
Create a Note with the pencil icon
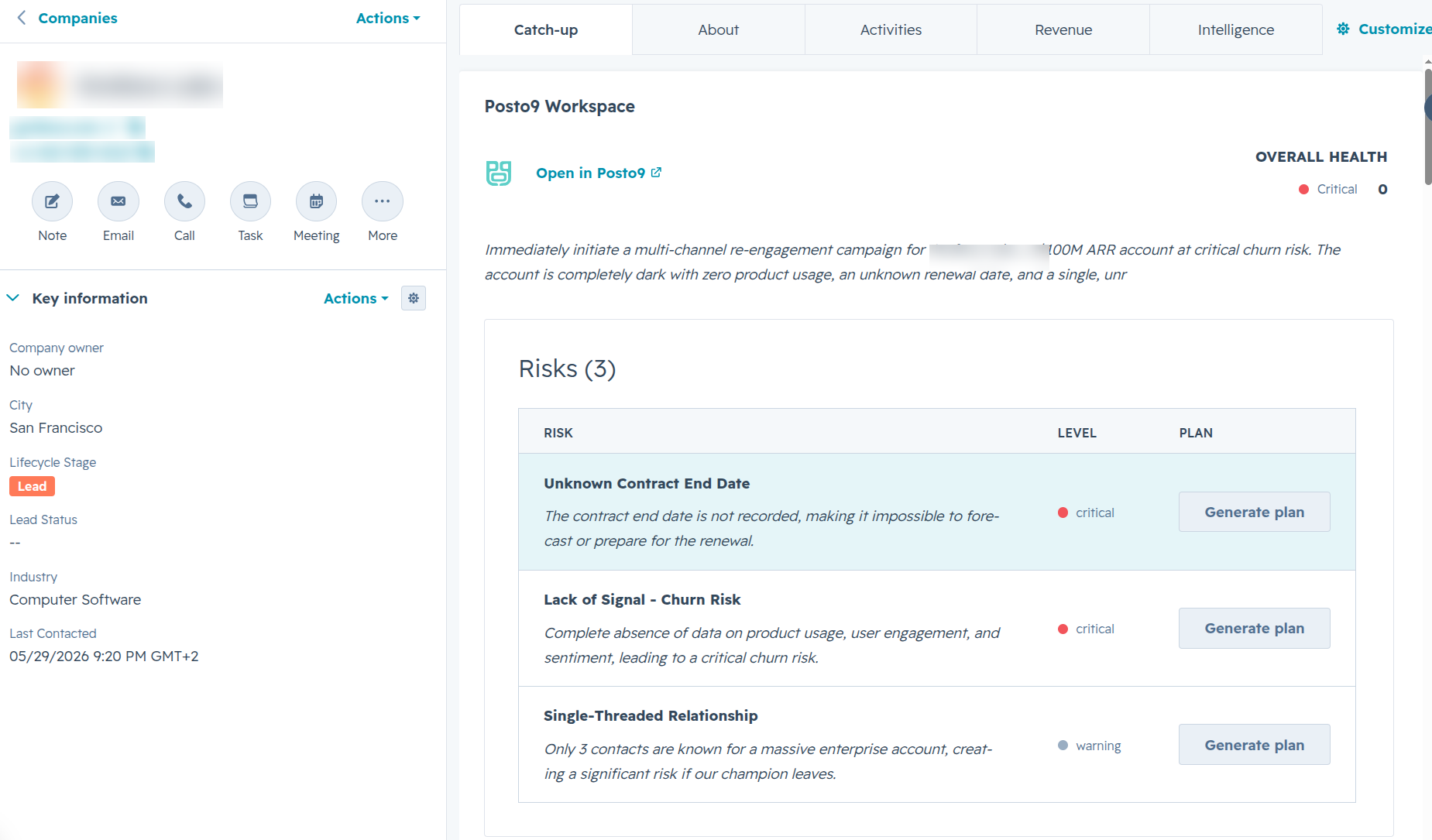tap(52, 201)
